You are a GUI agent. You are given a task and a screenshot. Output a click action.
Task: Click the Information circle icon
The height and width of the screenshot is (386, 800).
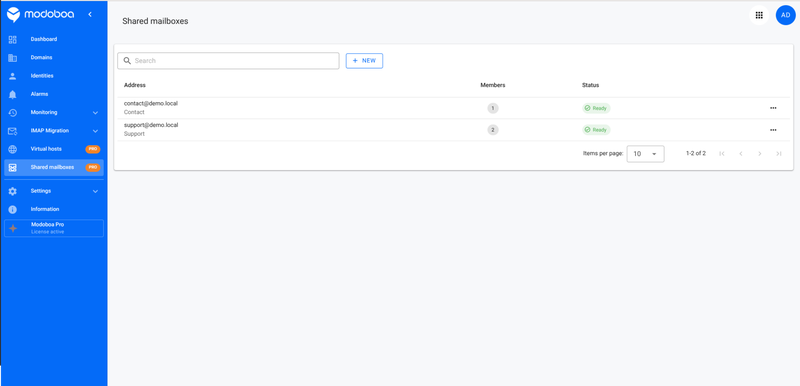[13, 210]
